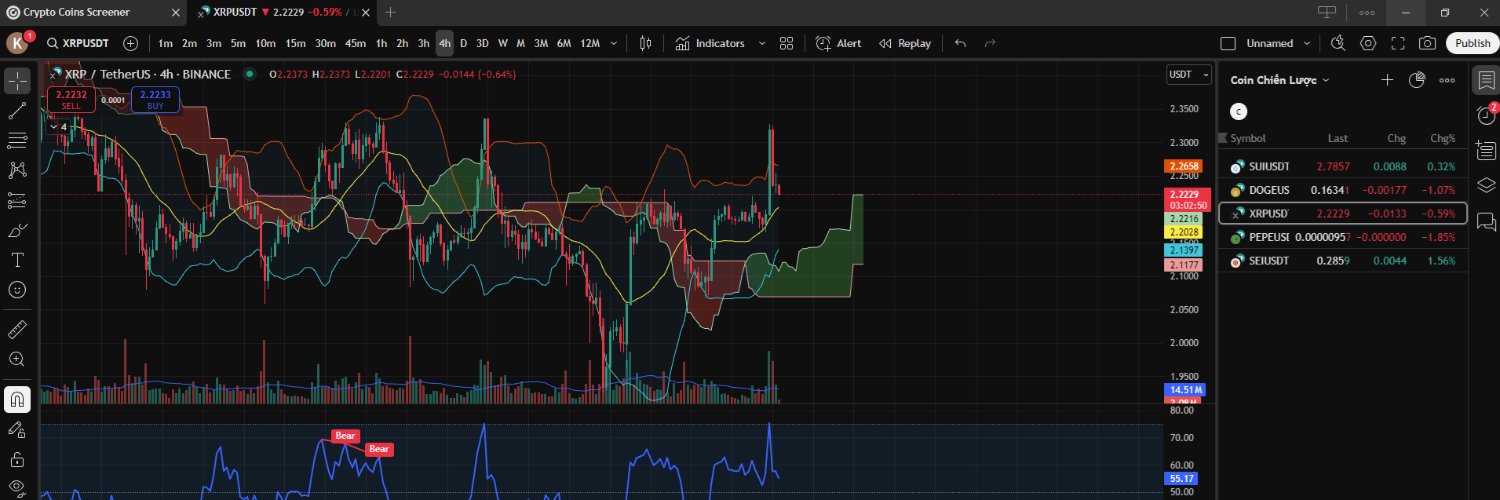This screenshot has height=500, width=1500.
Task: Select the ruler measure tool
Action: pos(17,329)
